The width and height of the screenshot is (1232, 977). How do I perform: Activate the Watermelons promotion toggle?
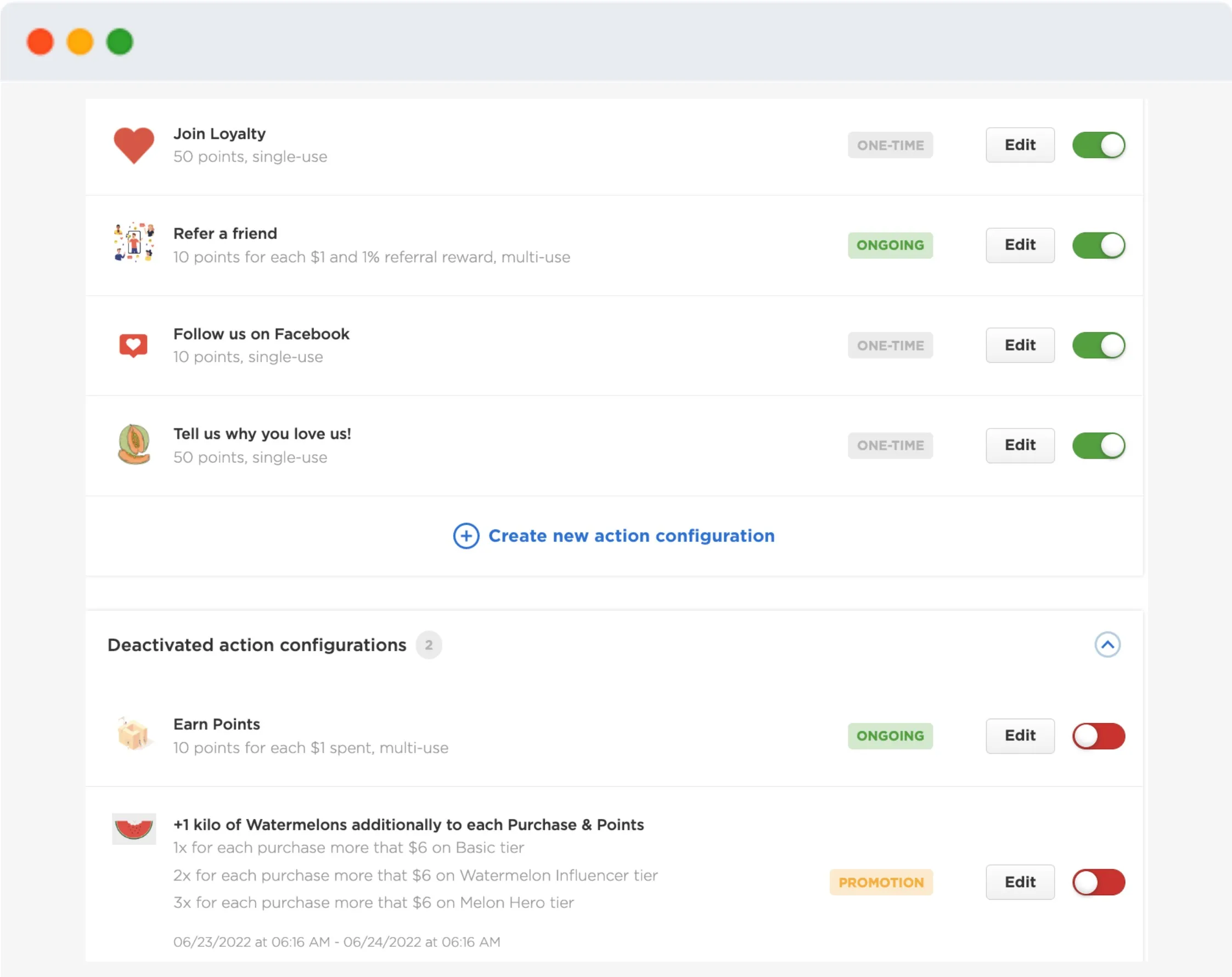click(1098, 882)
